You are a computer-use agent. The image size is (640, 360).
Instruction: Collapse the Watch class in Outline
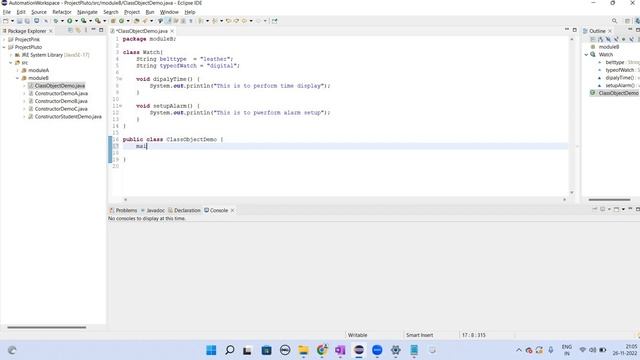[587, 55]
